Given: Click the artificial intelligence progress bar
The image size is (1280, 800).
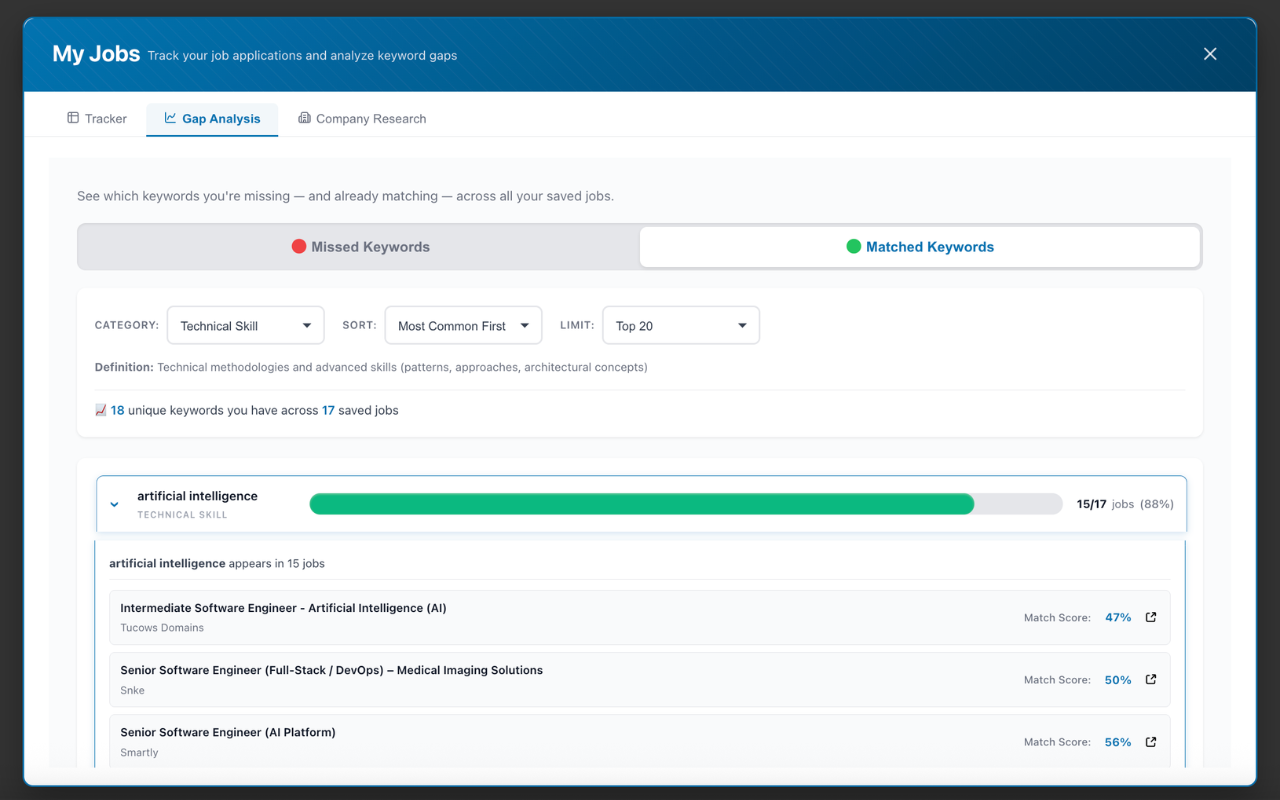Looking at the screenshot, I should click(686, 504).
